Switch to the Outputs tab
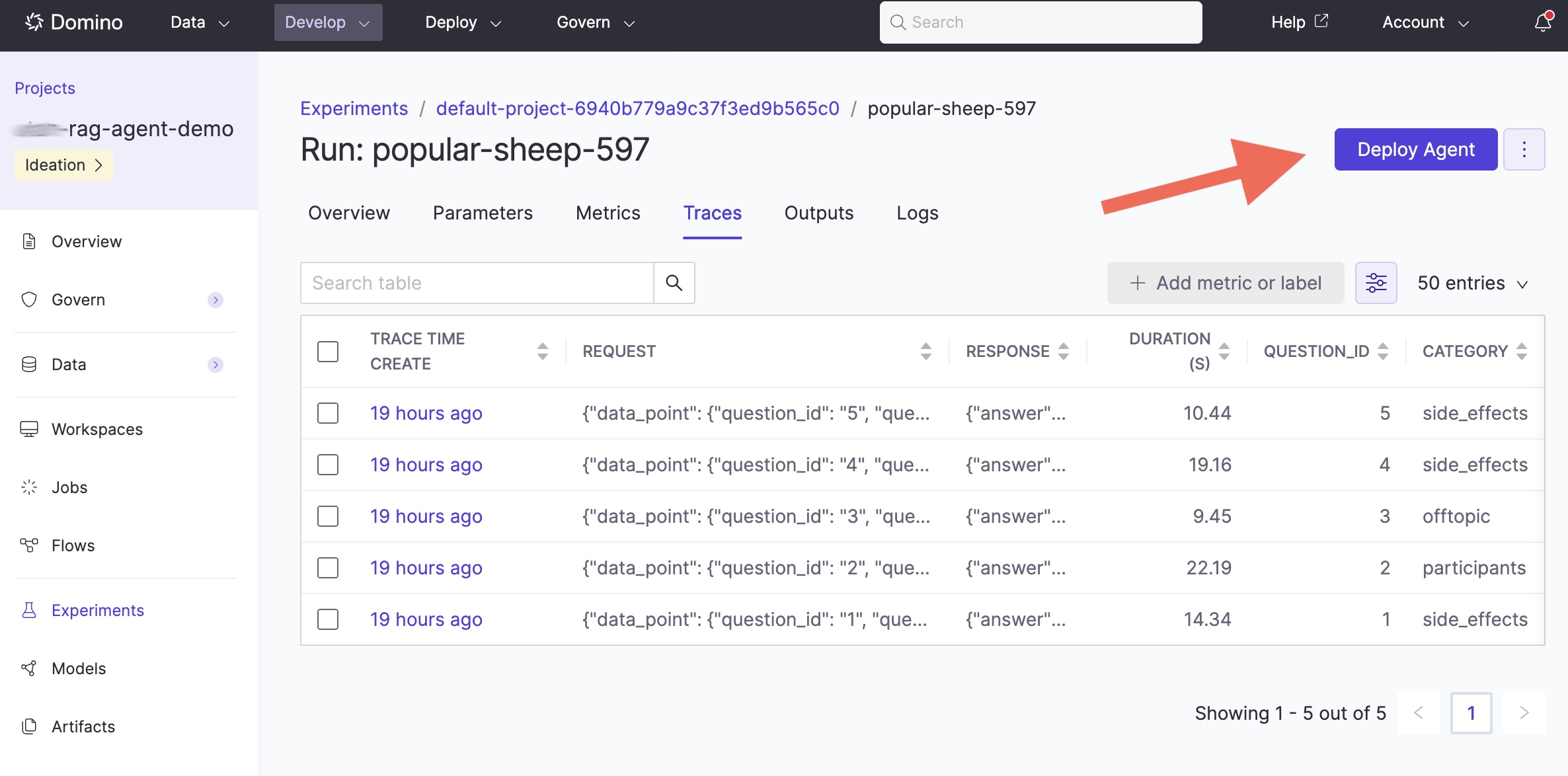Viewport: 1568px width, 776px height. (x=818, y=213)
